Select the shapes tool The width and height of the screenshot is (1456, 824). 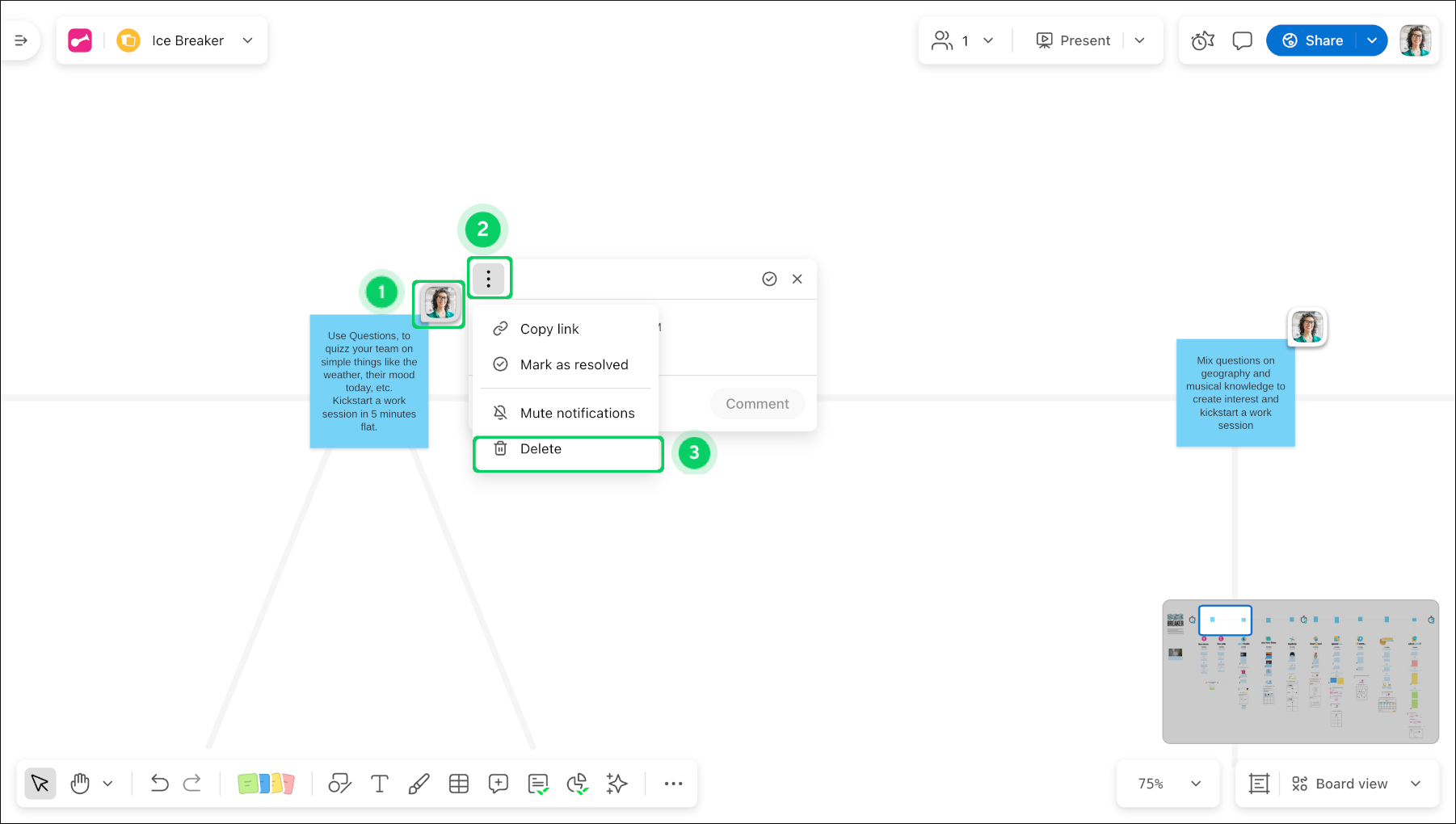(x=339, y=784)
